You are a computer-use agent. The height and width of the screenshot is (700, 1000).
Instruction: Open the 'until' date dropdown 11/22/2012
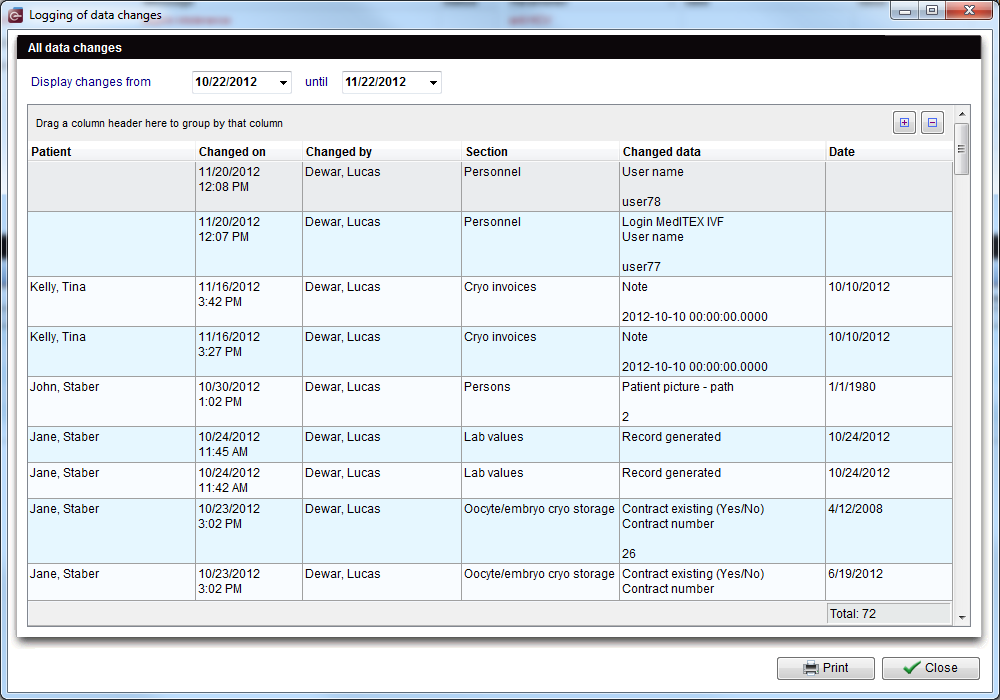(x=433, y=82)
